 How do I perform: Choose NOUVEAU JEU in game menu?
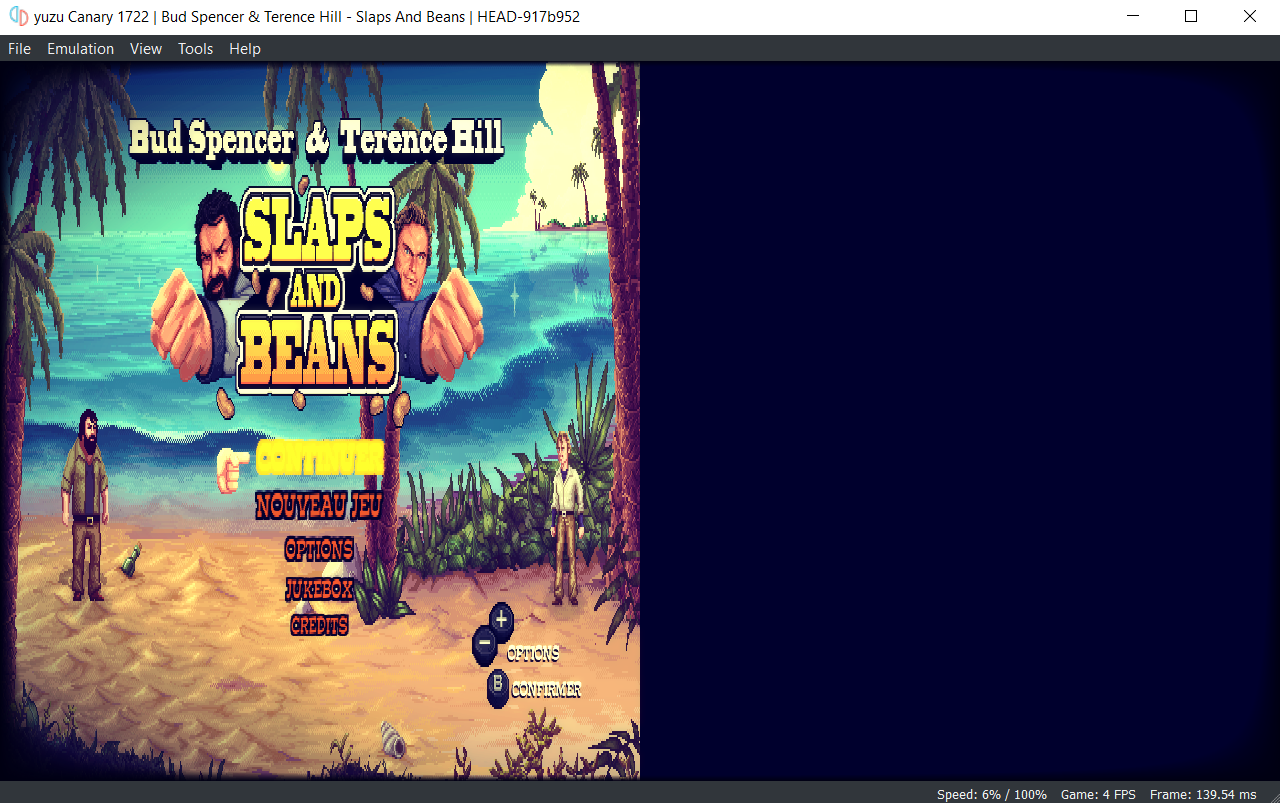[319, 506]
